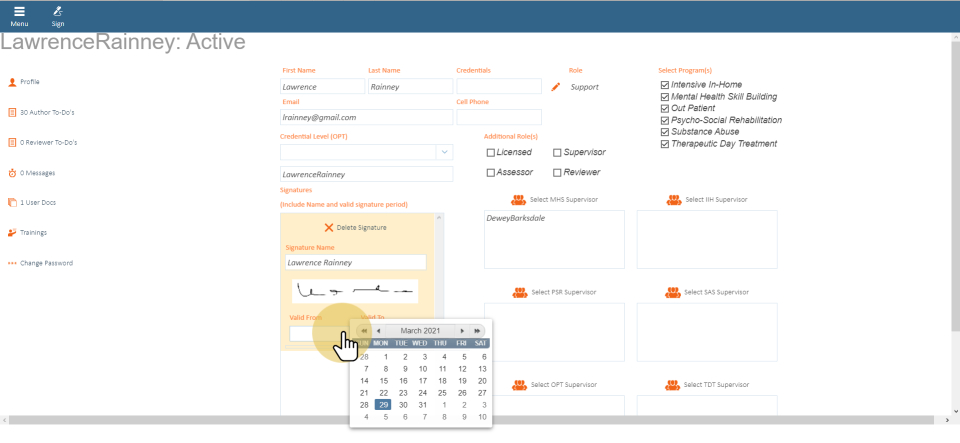
Task: Click the Select MHS Supervisor people icon
Action: (519, 200)
